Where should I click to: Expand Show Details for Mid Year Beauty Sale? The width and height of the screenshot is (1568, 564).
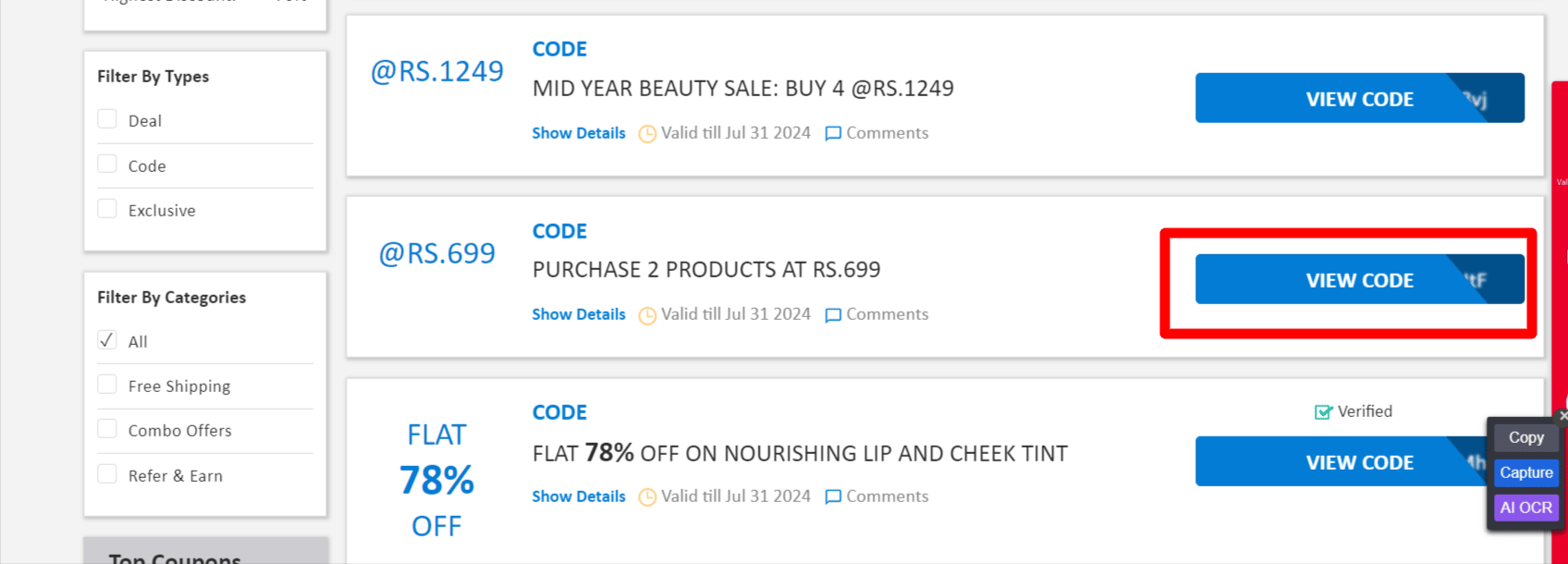click(x=579, y=133)
